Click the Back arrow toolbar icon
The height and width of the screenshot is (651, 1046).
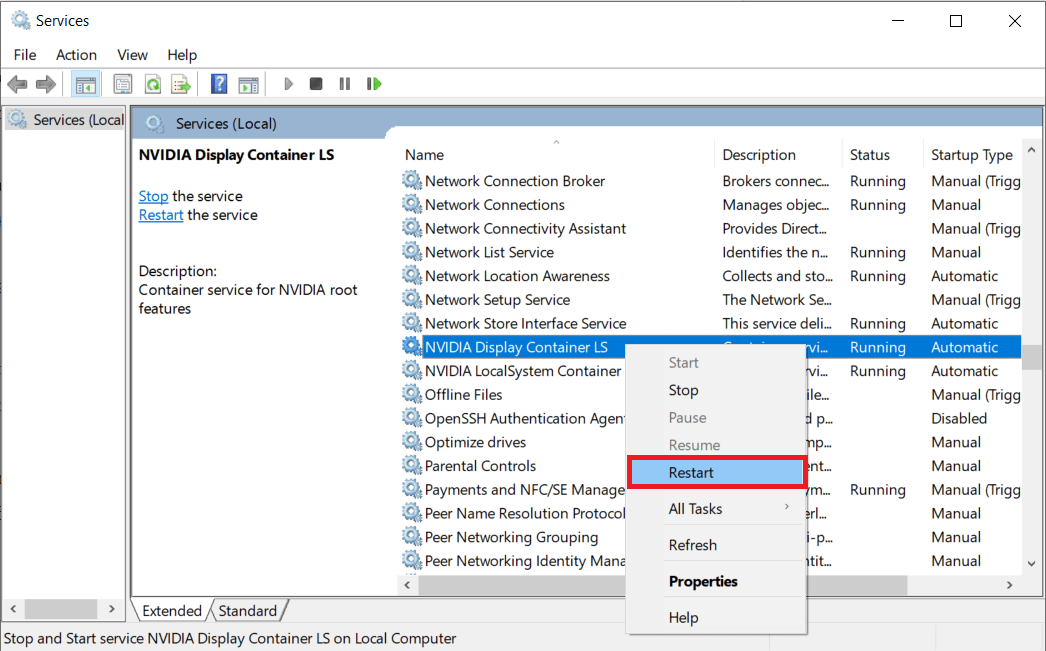(17, 84)
